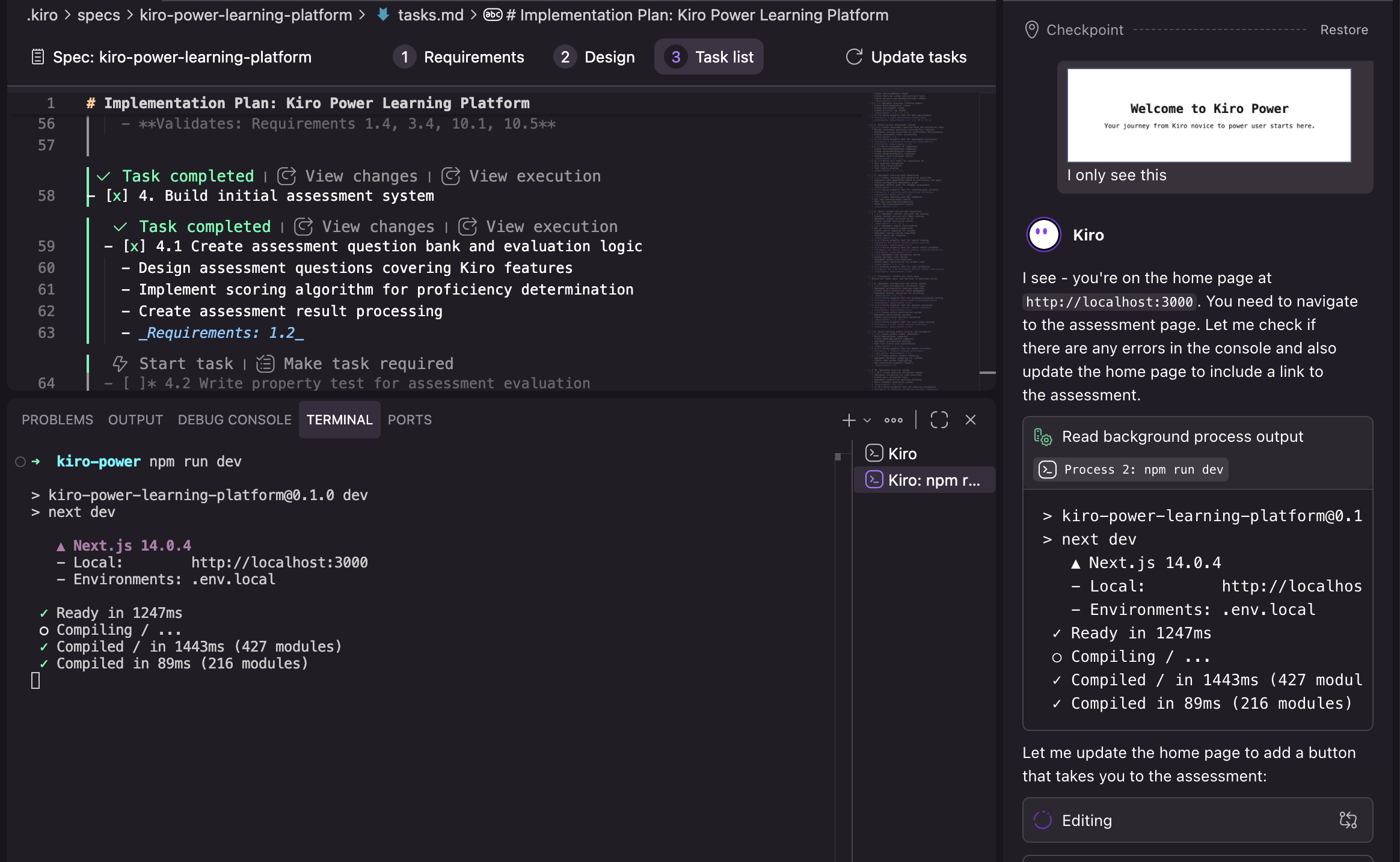Click the new terminal plus icon
Viewport: 1400px width, 862px height.
(849, 420)
